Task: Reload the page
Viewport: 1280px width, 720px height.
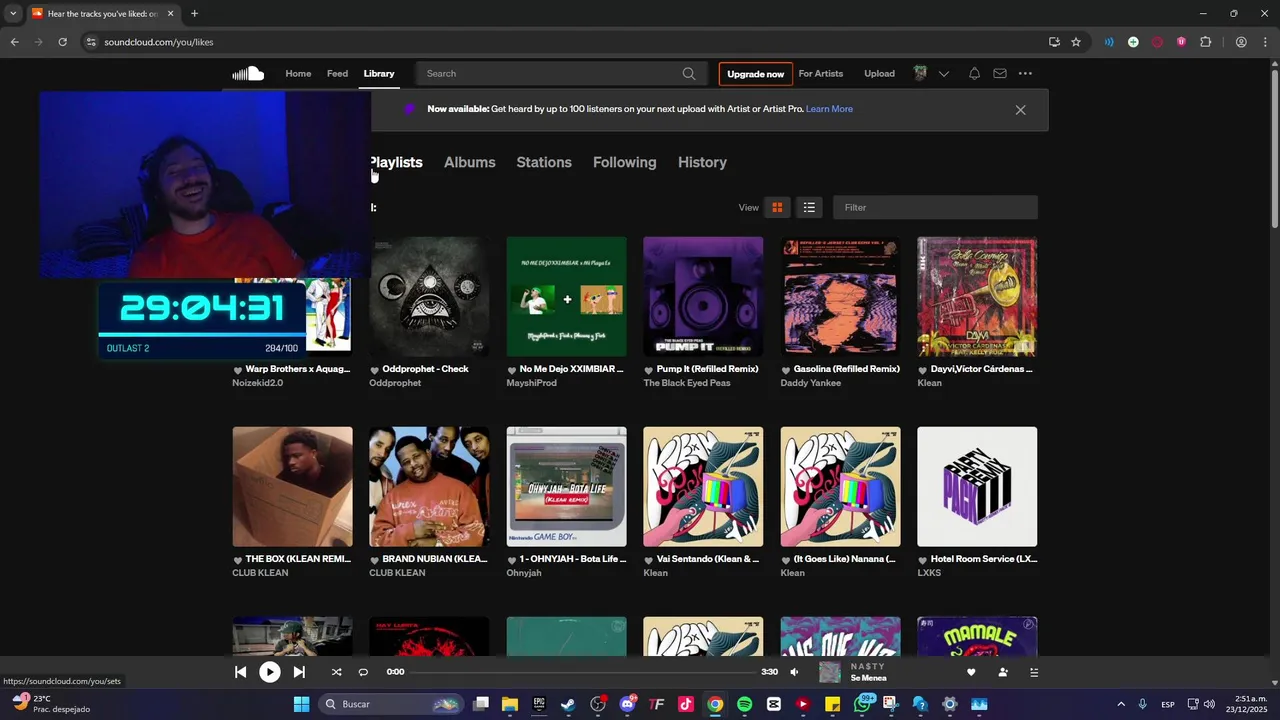Action: click(x=62, y=42)
